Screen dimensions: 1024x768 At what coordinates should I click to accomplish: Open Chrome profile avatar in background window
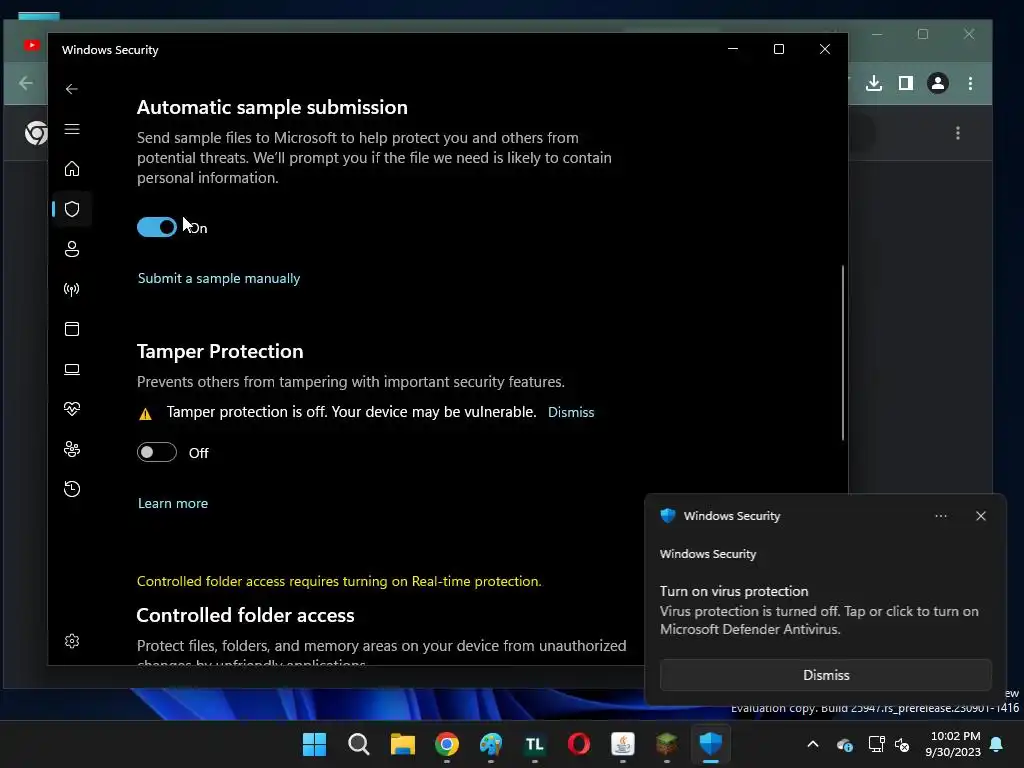[x=938, y=83]
